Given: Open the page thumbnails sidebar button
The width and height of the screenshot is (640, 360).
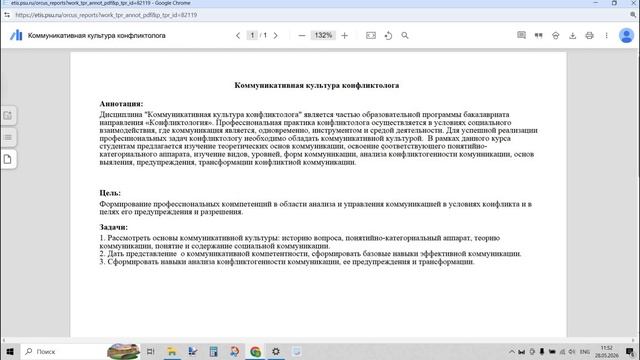Looking at the screenshot, I should tap(8, 160).
